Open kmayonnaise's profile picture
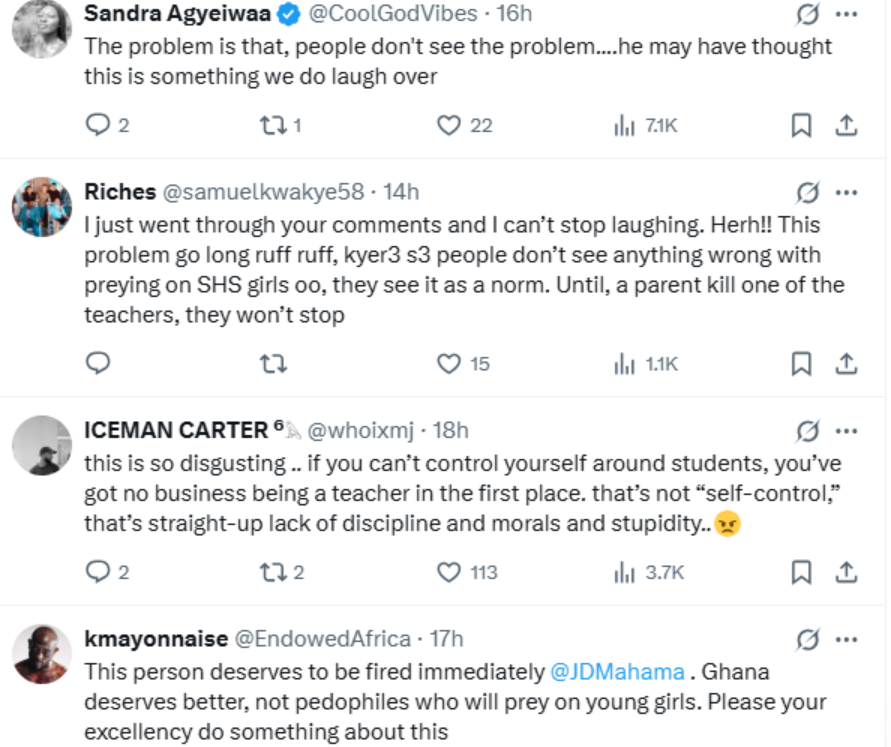This screenshot has height=747, width=891. pyautogui.click(x=42, y=655)
